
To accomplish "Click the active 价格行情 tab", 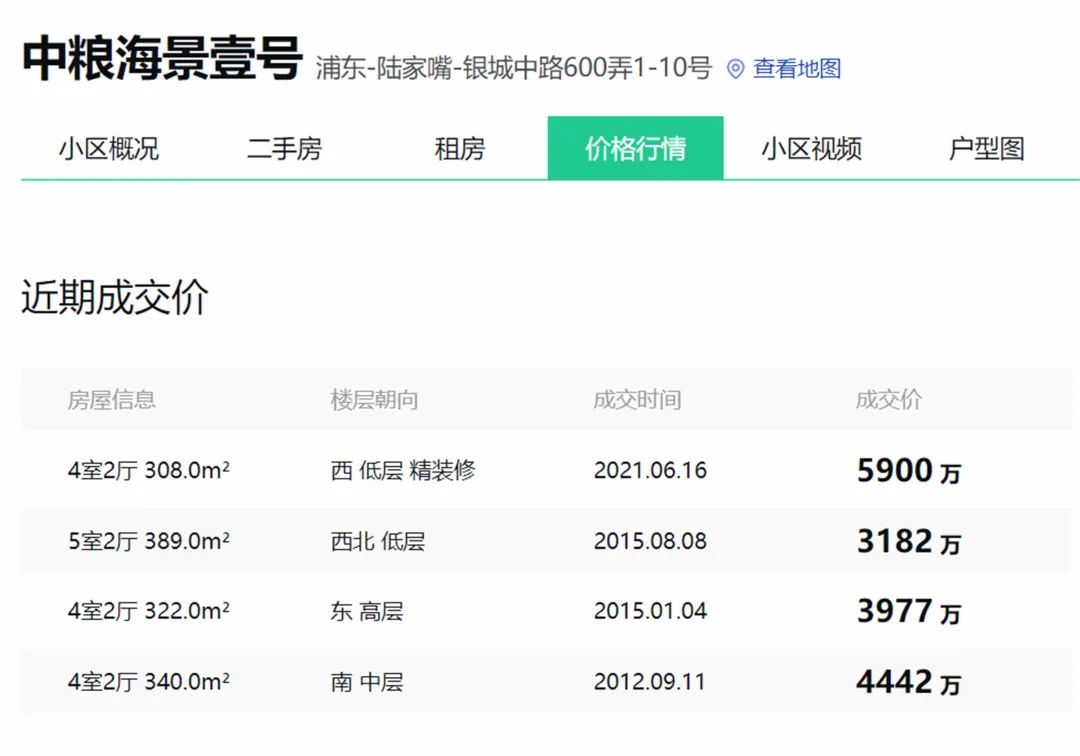I will coord(635,148).
